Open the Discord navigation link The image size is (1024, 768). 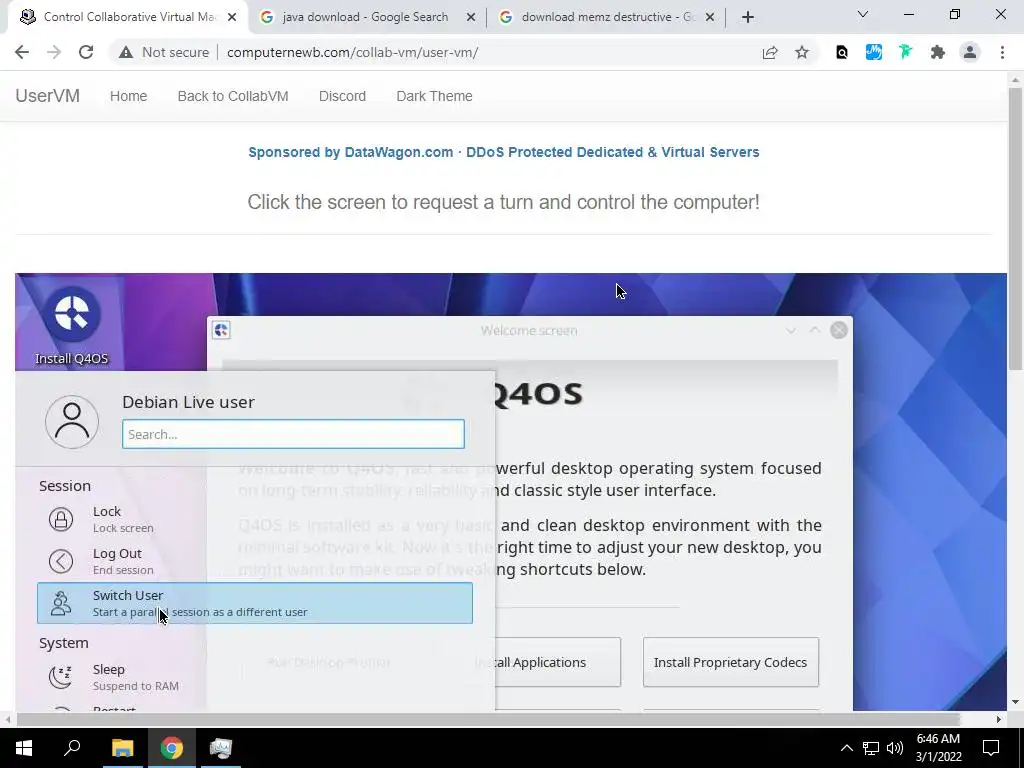tap(342, 96)
